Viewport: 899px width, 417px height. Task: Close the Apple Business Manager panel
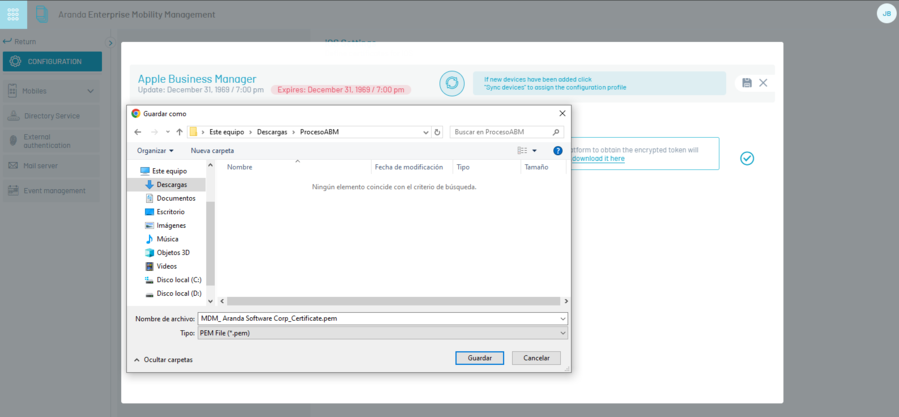click(x=763, y=83)
